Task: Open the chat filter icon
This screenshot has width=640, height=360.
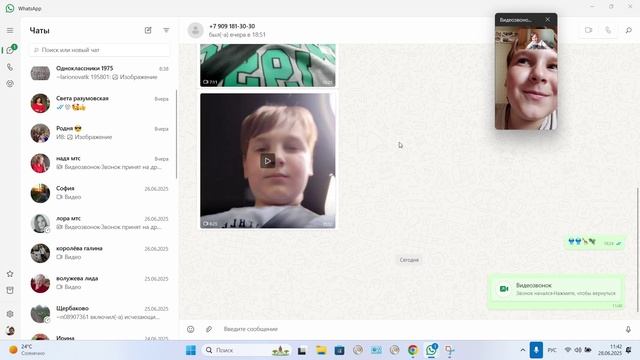Action: click(x=166, y=30)
